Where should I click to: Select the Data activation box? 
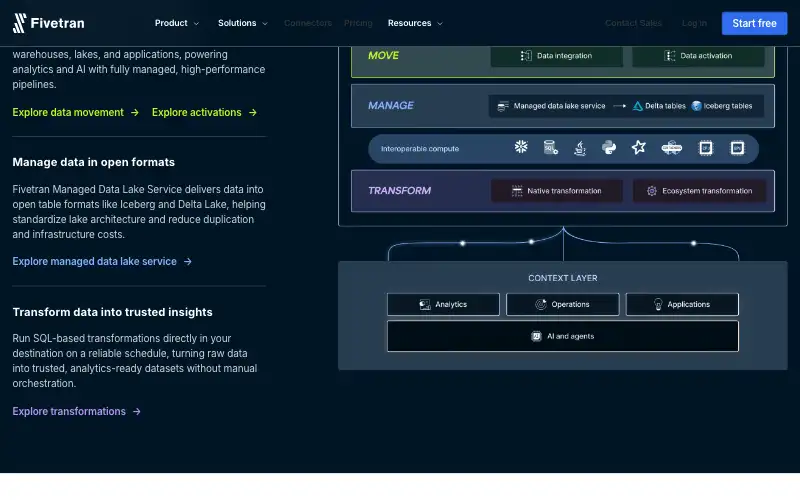[x=698, y=56]
